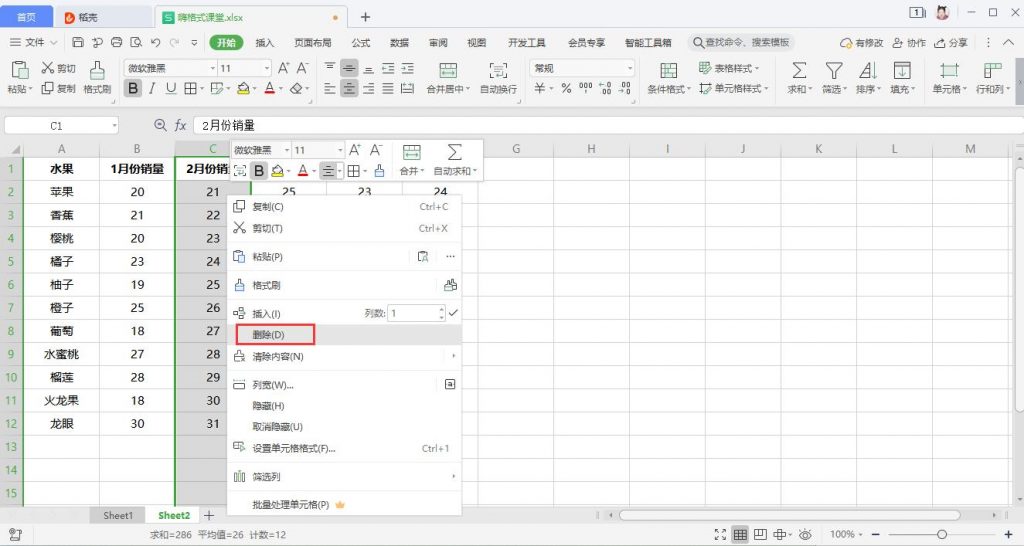Click reading mode eye icon in status bar
1024x546 pixels.
[x=805, y=534]
